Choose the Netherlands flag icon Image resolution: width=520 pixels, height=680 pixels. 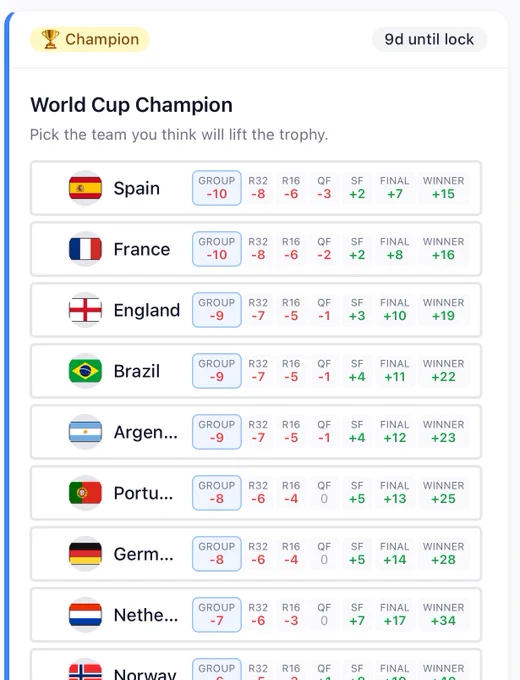85,615
